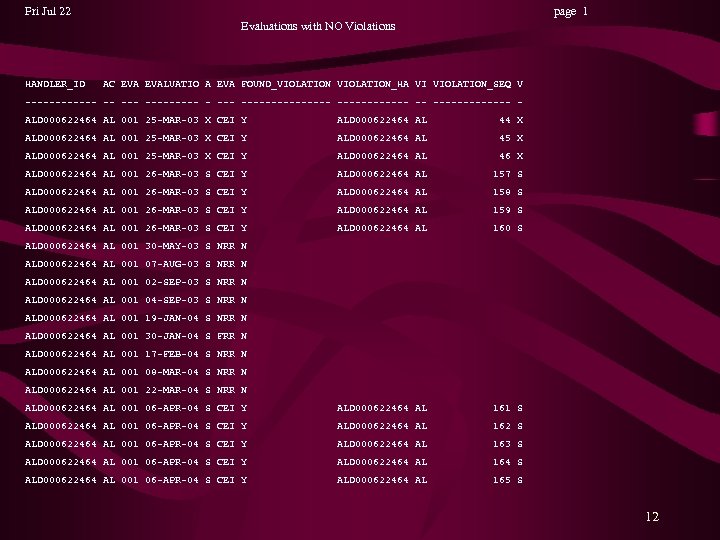
Task: Click the FRR evaluation type in 30-JAN-04 row
Action: [225, 336]
